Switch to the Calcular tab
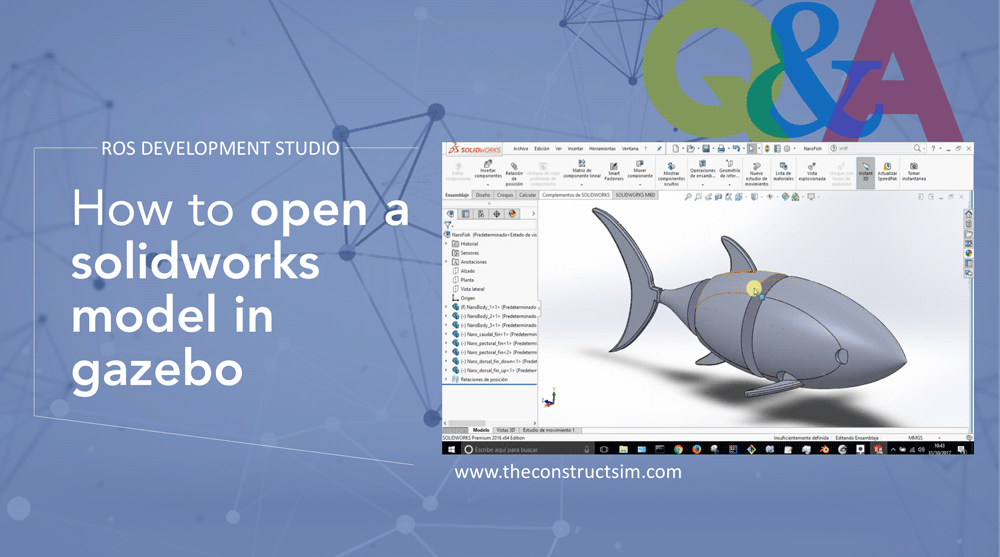The height and width of the screenshot is (557, 1000). [x=527, y=195]
